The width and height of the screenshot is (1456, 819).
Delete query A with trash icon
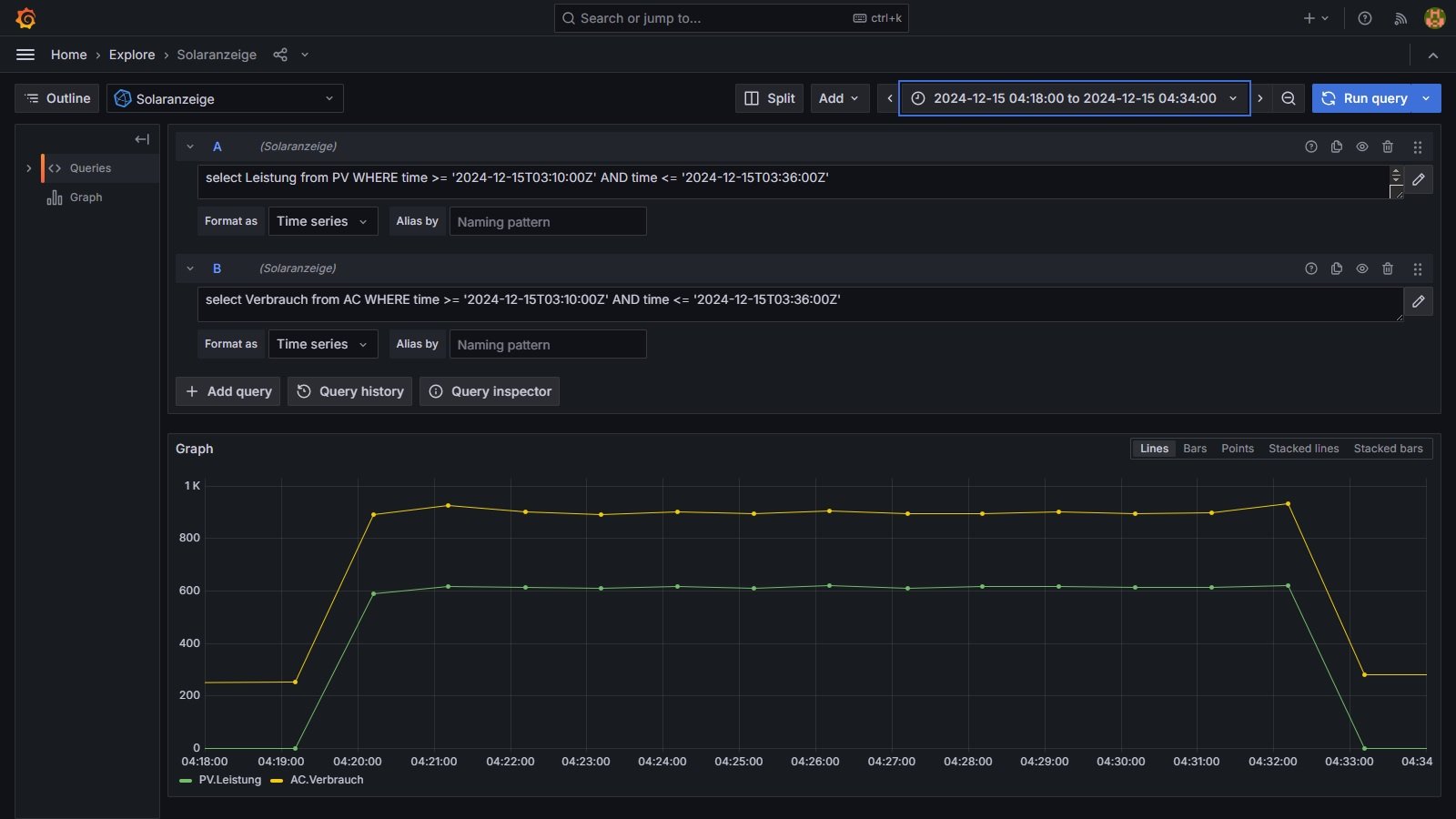(x=1388, y=147)
